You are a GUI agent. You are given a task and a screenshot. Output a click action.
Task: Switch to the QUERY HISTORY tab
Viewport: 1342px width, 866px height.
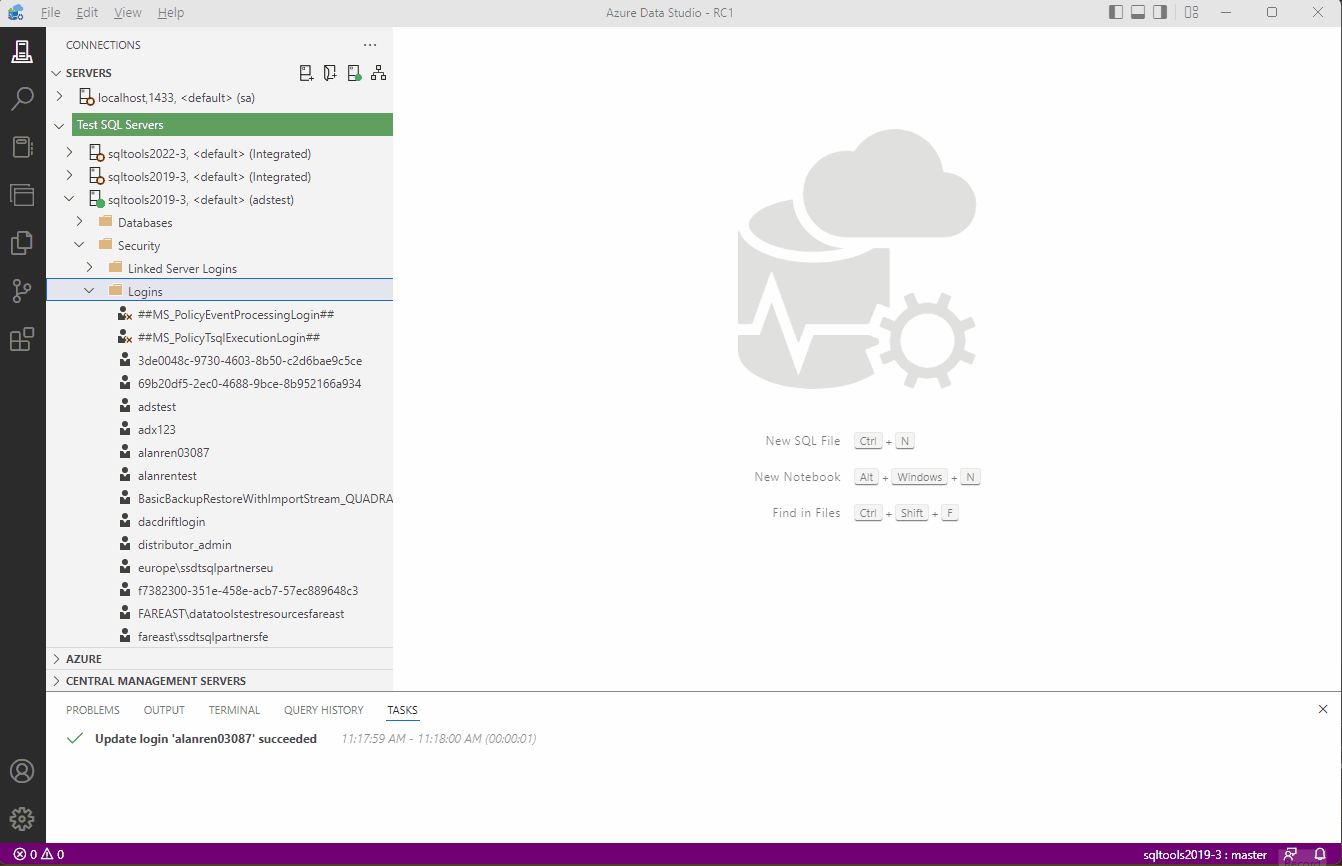coord(323,710)
